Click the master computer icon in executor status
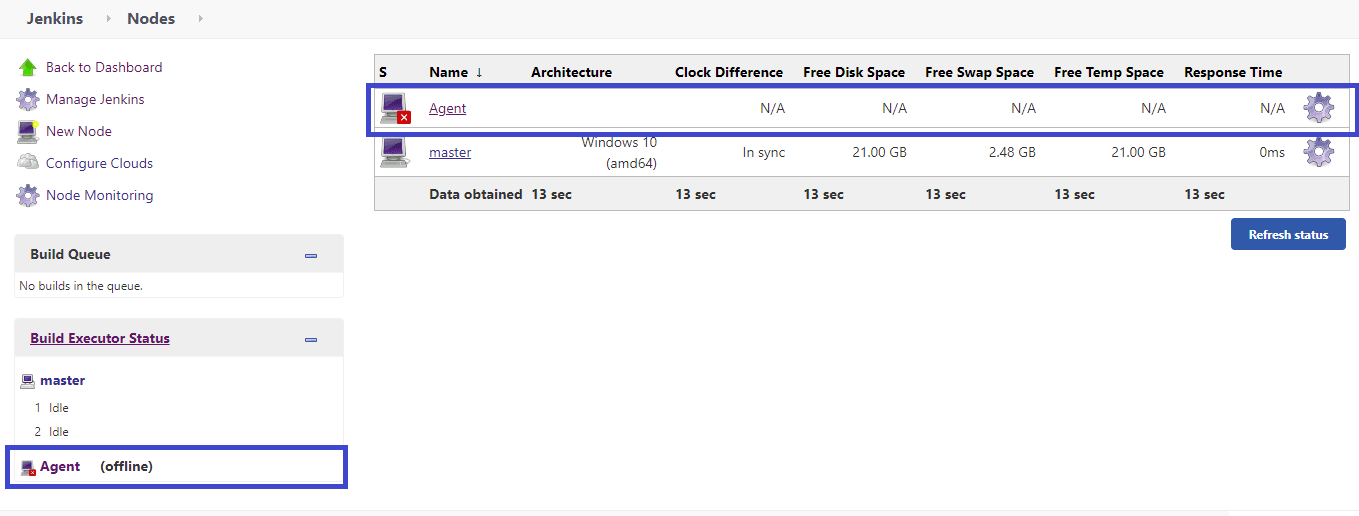Viewport: 1359px width, 516px height. click(28, 381)
